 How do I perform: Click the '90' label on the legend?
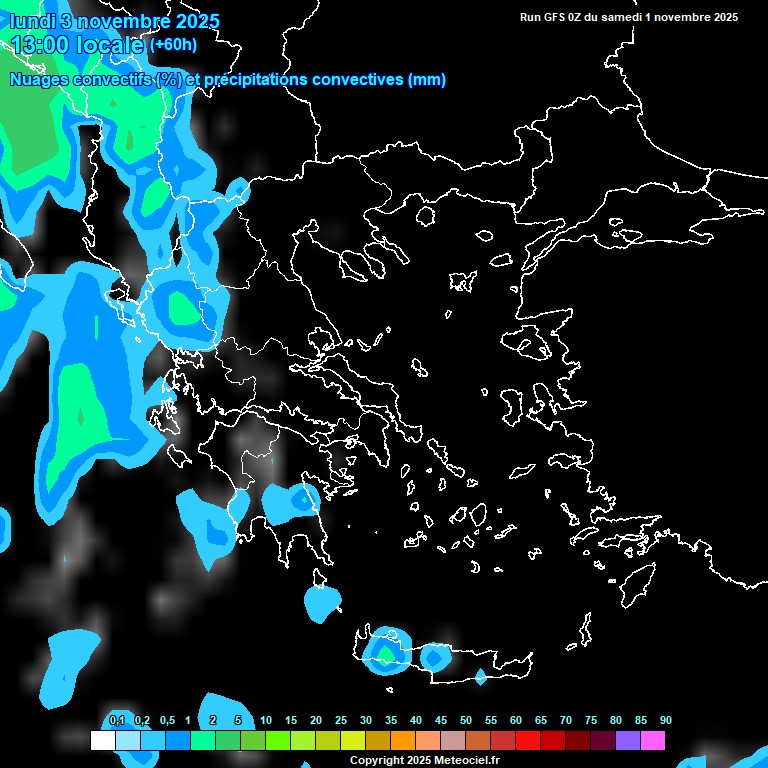pyautogui.click(x=665, y=720)
